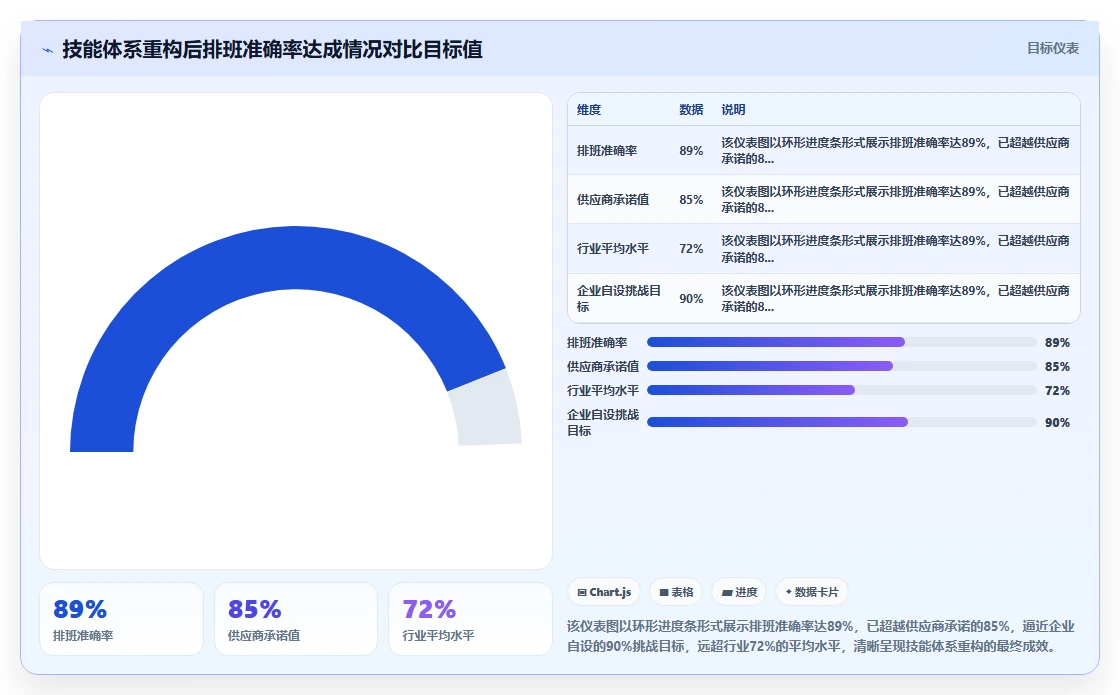Click the title 技能体系重构后排班准确率达成情况对比目标值
Viewport: 1120px width, 695px height.
(272, 49)
